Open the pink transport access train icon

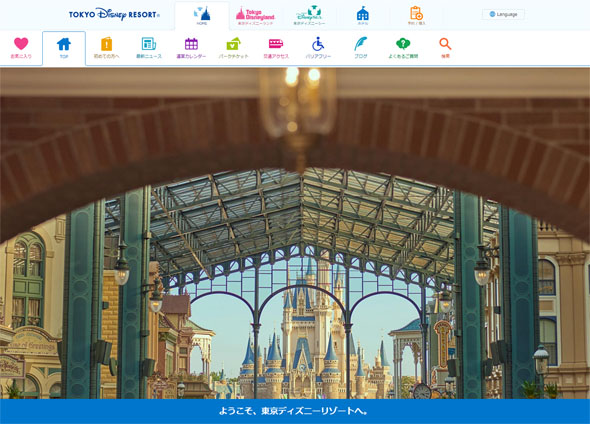click(276, 48)
